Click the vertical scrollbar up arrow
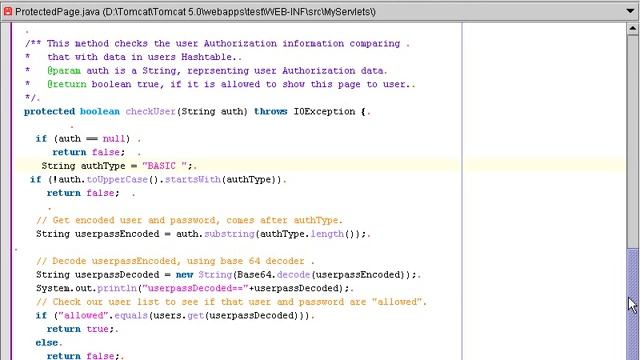The height and width of the screenshot is (360, 640). click(632, 29)
